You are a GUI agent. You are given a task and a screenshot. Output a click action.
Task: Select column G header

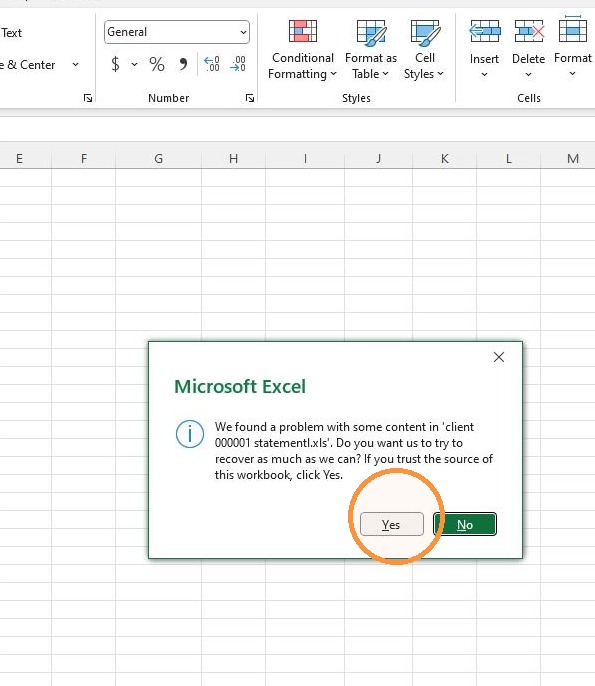click(x=158, y=158)
